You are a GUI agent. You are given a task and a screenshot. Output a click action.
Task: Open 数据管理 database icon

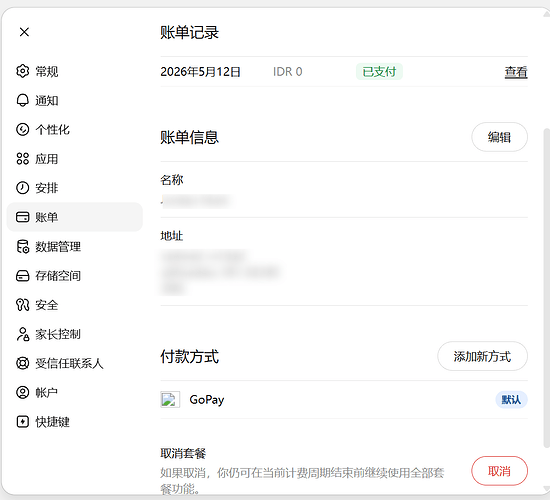tap(22, 246)
